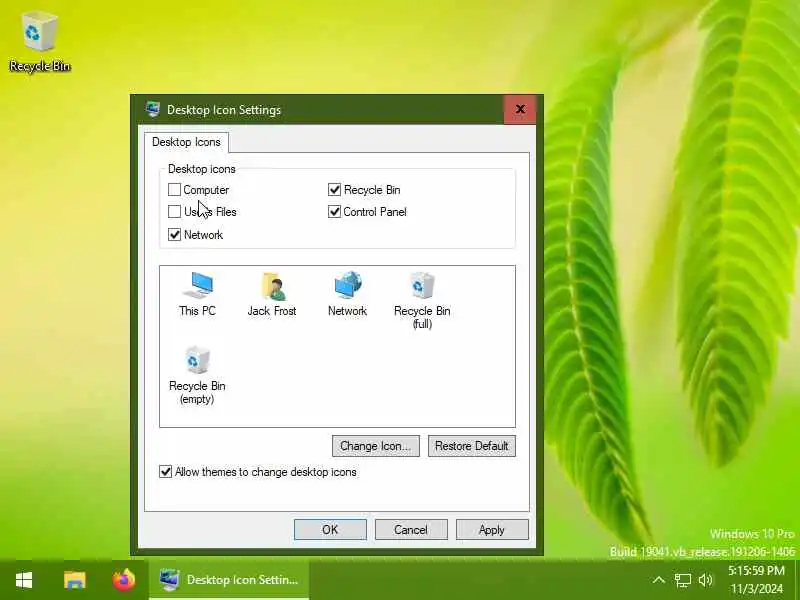
Task: Close the Desktop Icon Settings dialog
Action: click(x=520, y=109)
